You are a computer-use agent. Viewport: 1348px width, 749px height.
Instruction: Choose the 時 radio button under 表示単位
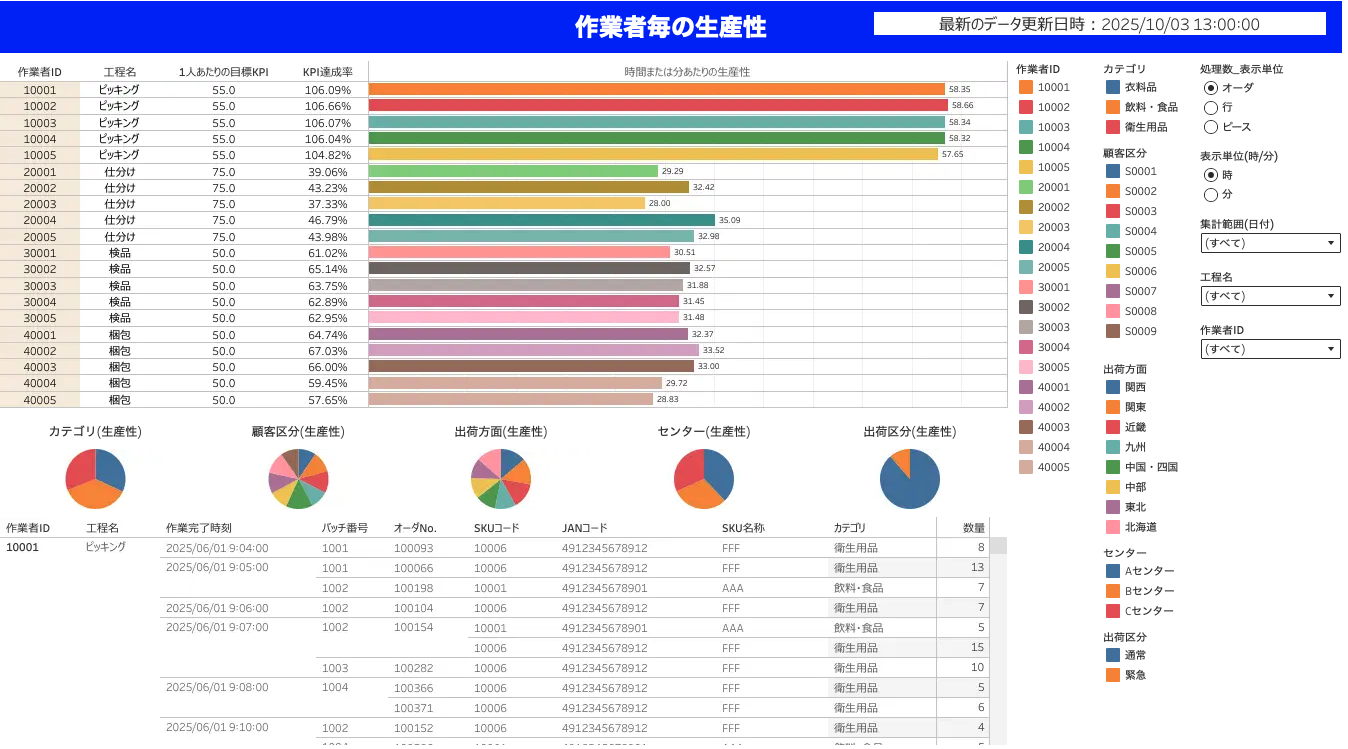(1211, 175)
